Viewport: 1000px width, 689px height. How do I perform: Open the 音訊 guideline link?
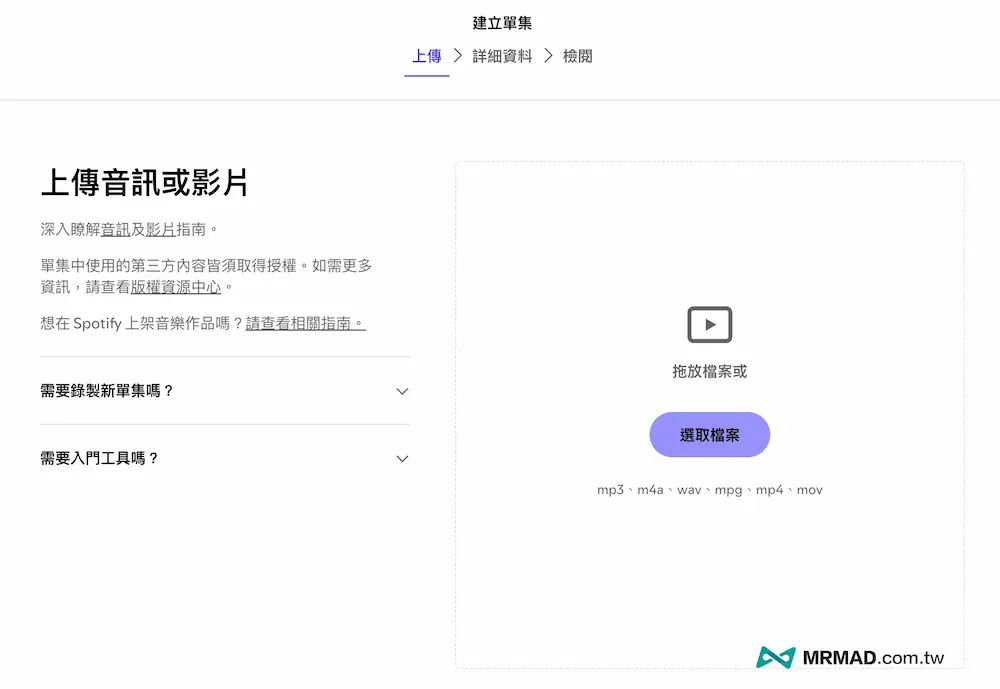tap(114, 228)
